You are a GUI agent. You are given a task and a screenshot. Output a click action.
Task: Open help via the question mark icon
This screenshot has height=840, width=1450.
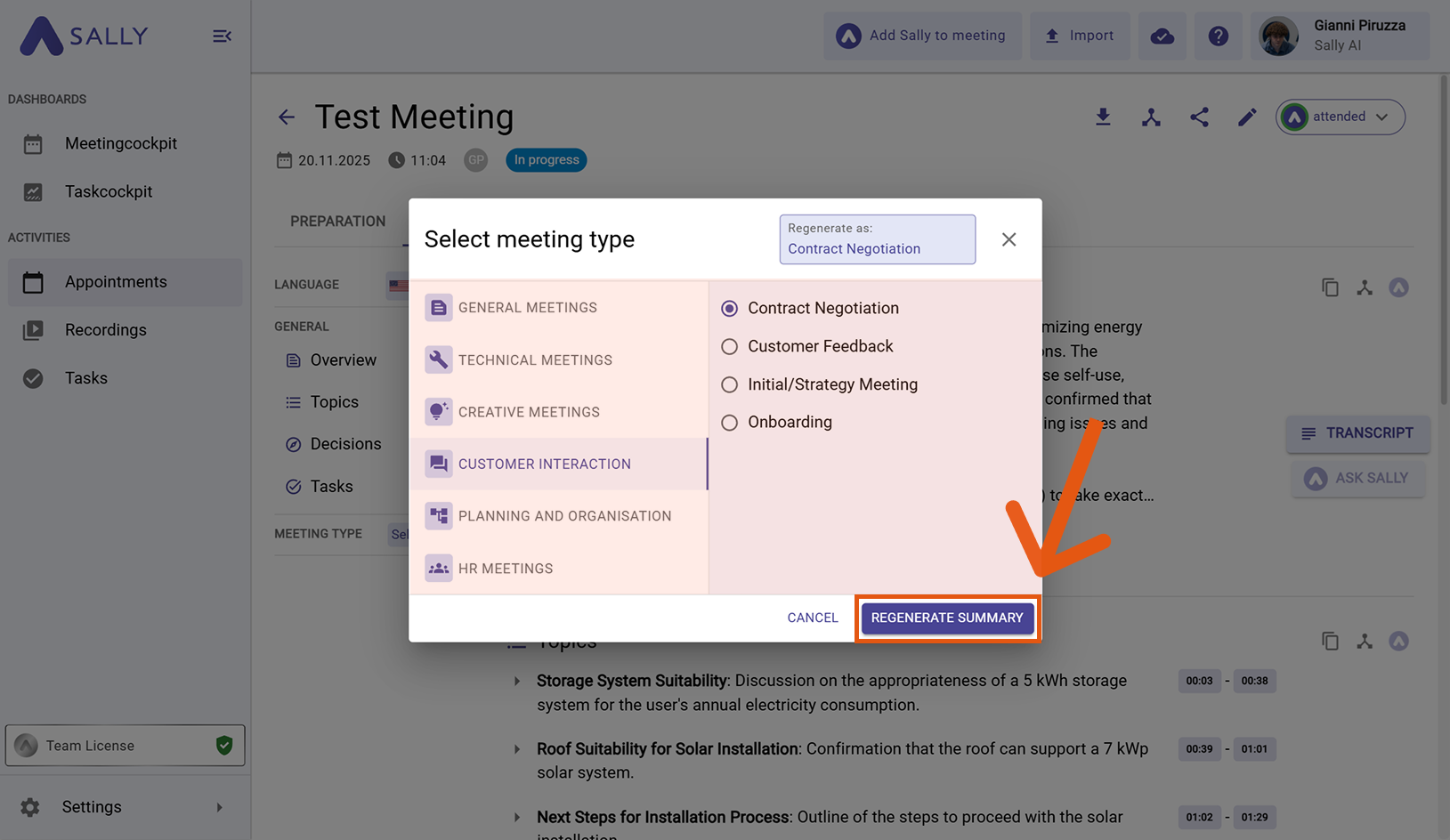point(1218,36)
